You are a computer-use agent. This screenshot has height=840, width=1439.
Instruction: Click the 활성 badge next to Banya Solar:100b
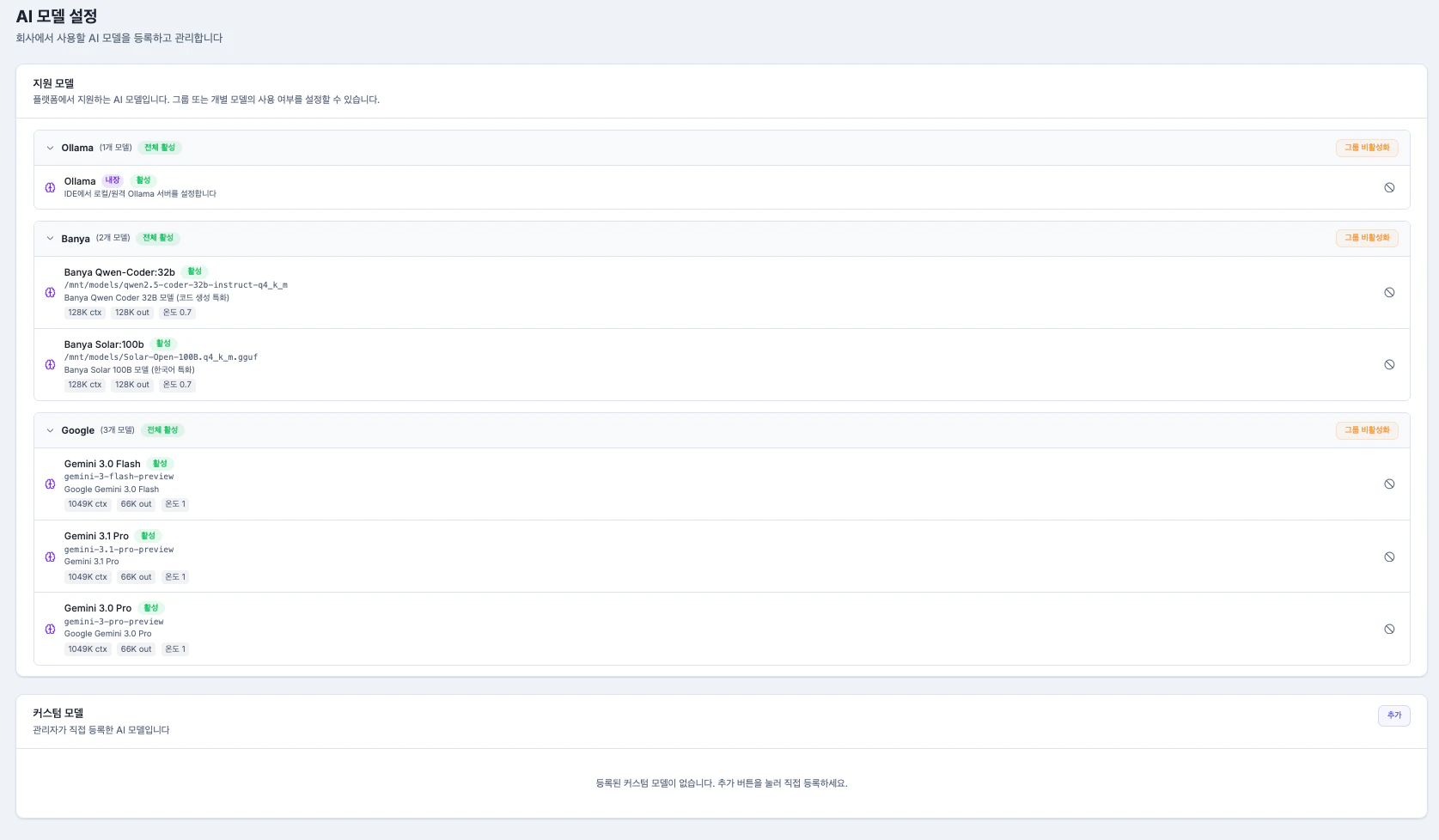point(163,344)
